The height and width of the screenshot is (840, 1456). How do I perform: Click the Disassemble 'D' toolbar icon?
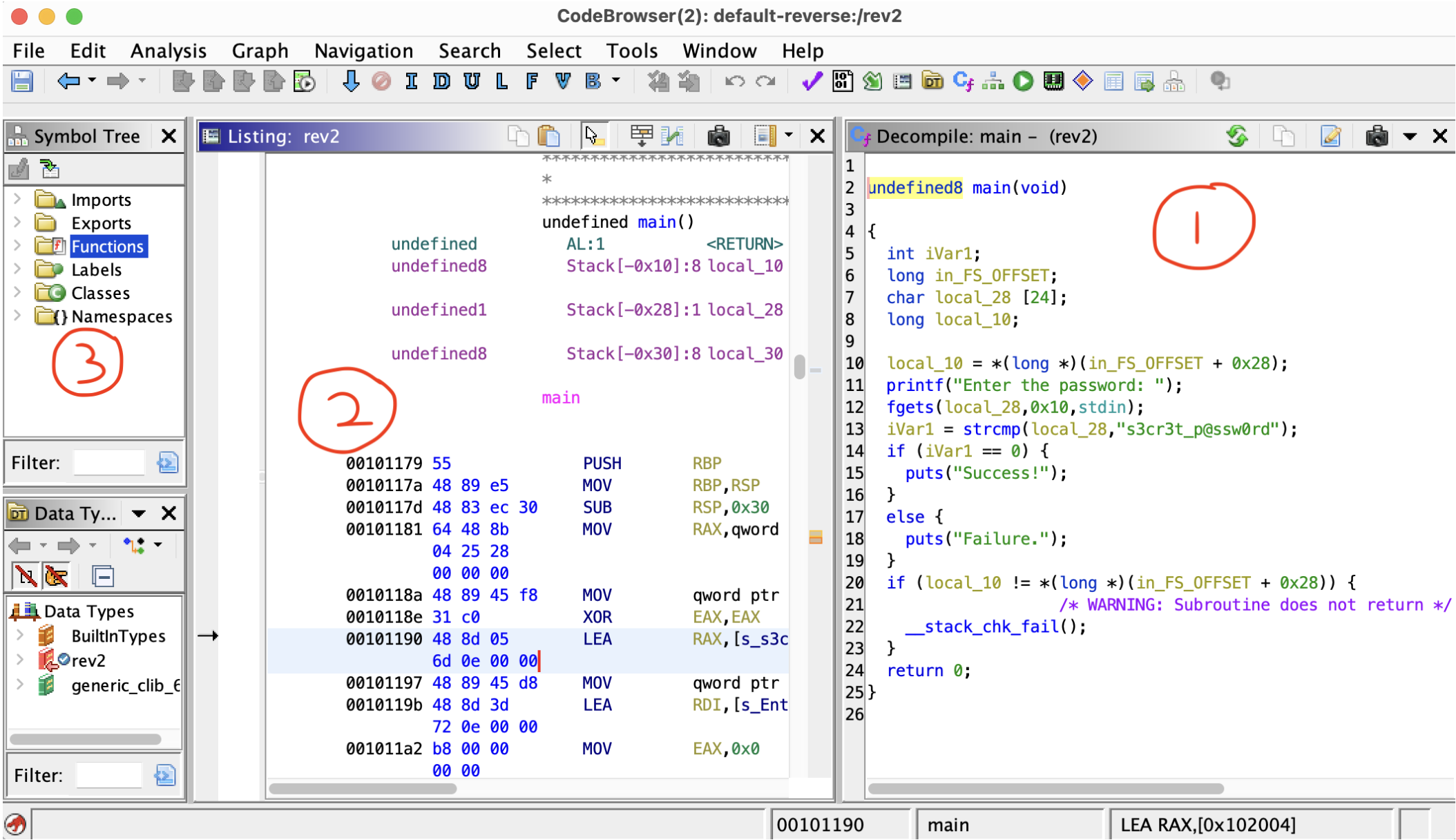click(x=441, y=82)
